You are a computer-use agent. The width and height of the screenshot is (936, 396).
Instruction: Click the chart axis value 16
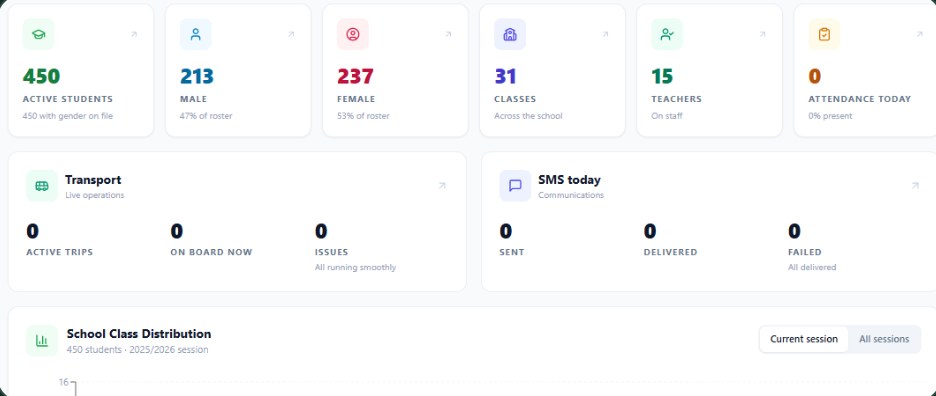(64, 382)
